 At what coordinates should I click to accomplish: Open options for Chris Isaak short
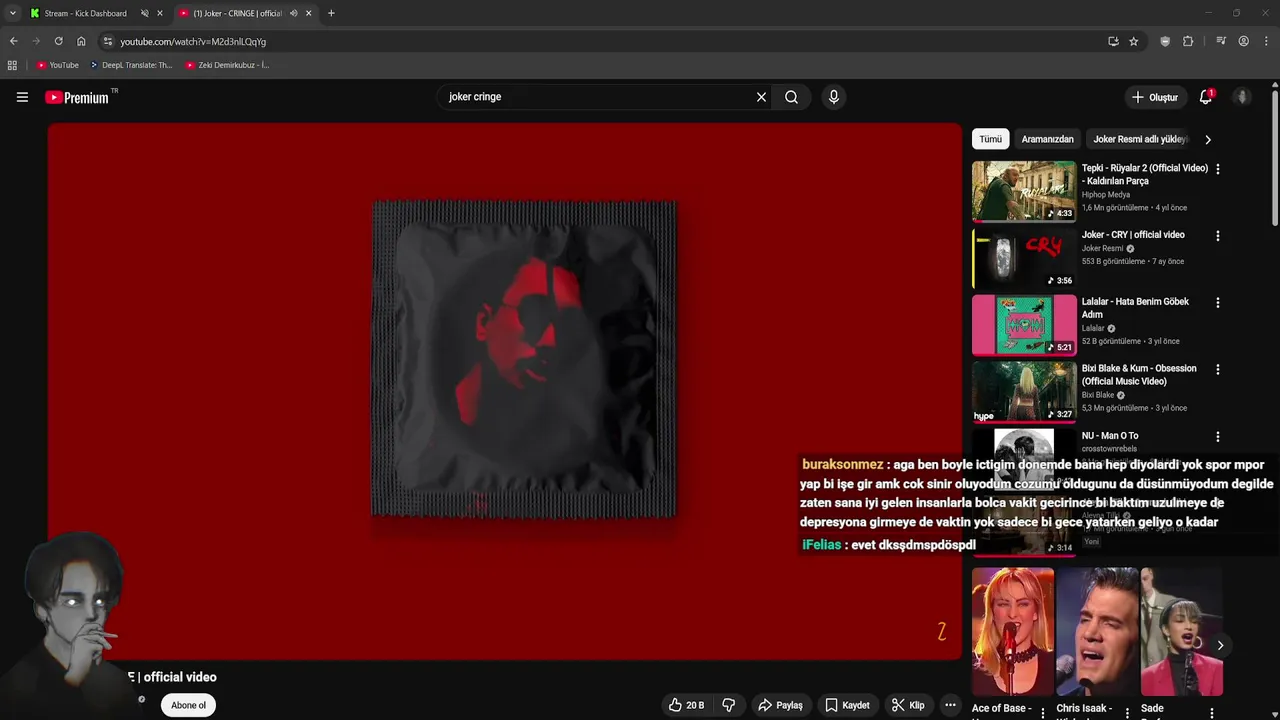pyautogui.click(x=1127, y=713)
